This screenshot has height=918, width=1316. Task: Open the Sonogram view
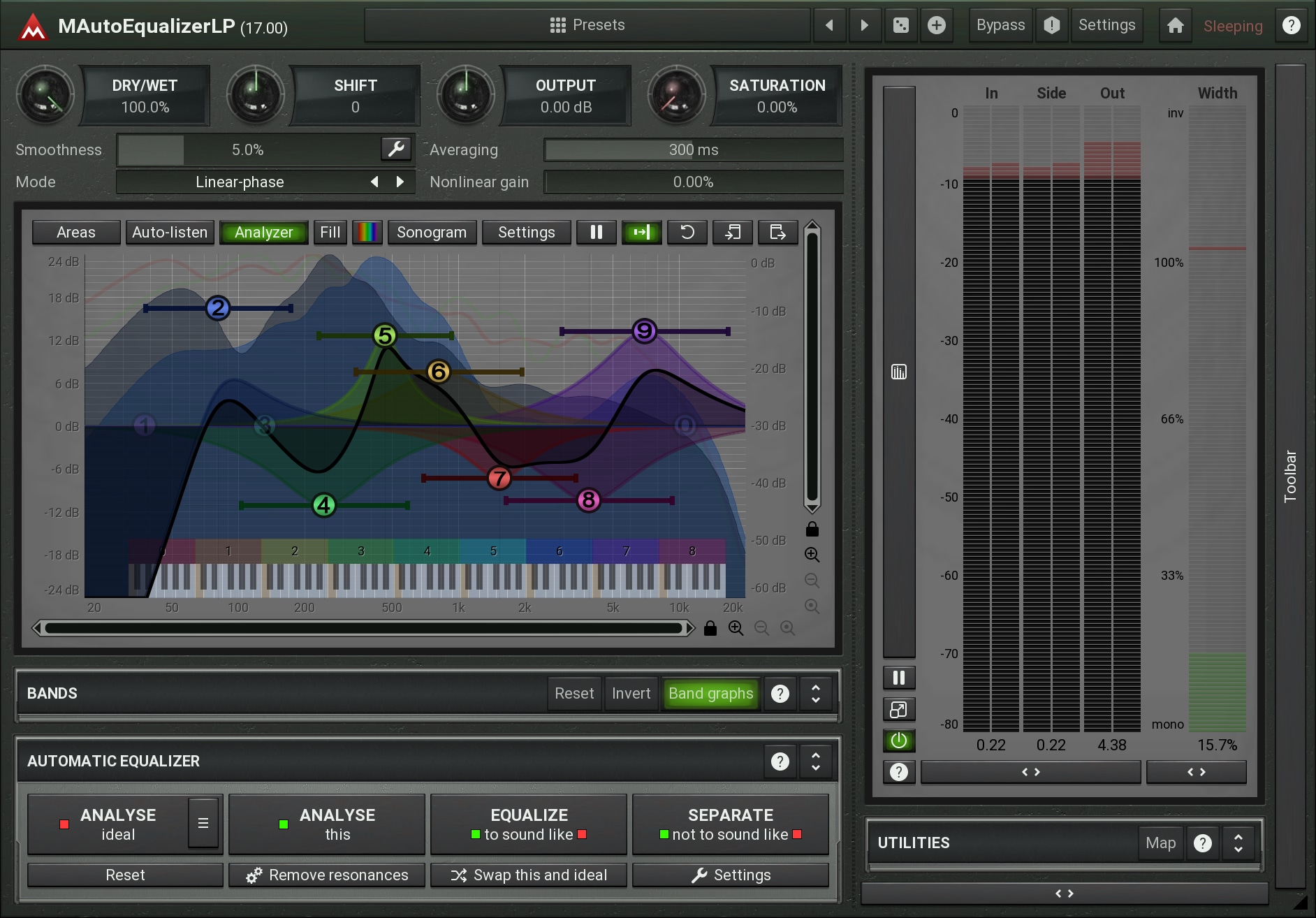coord(432,232)
